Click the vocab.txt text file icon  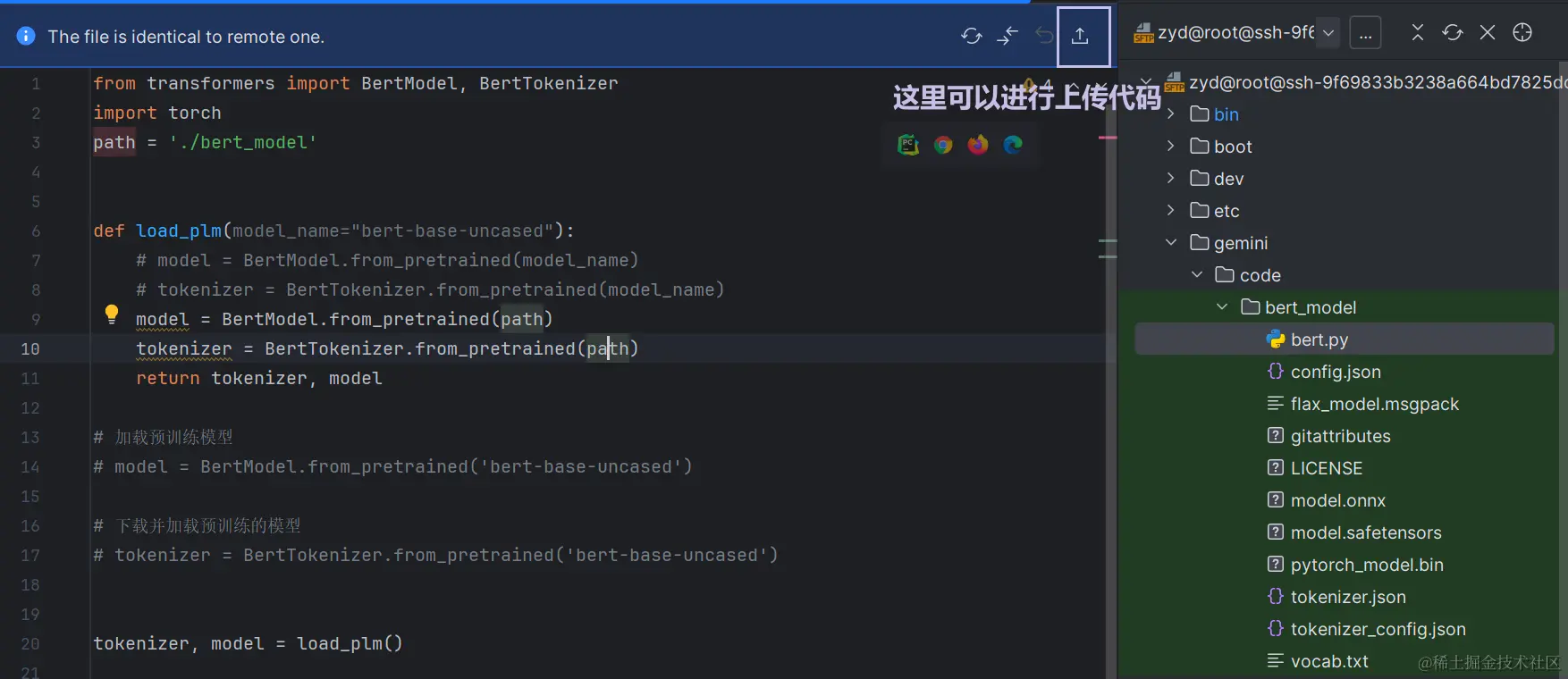(x=1276, y=660)
